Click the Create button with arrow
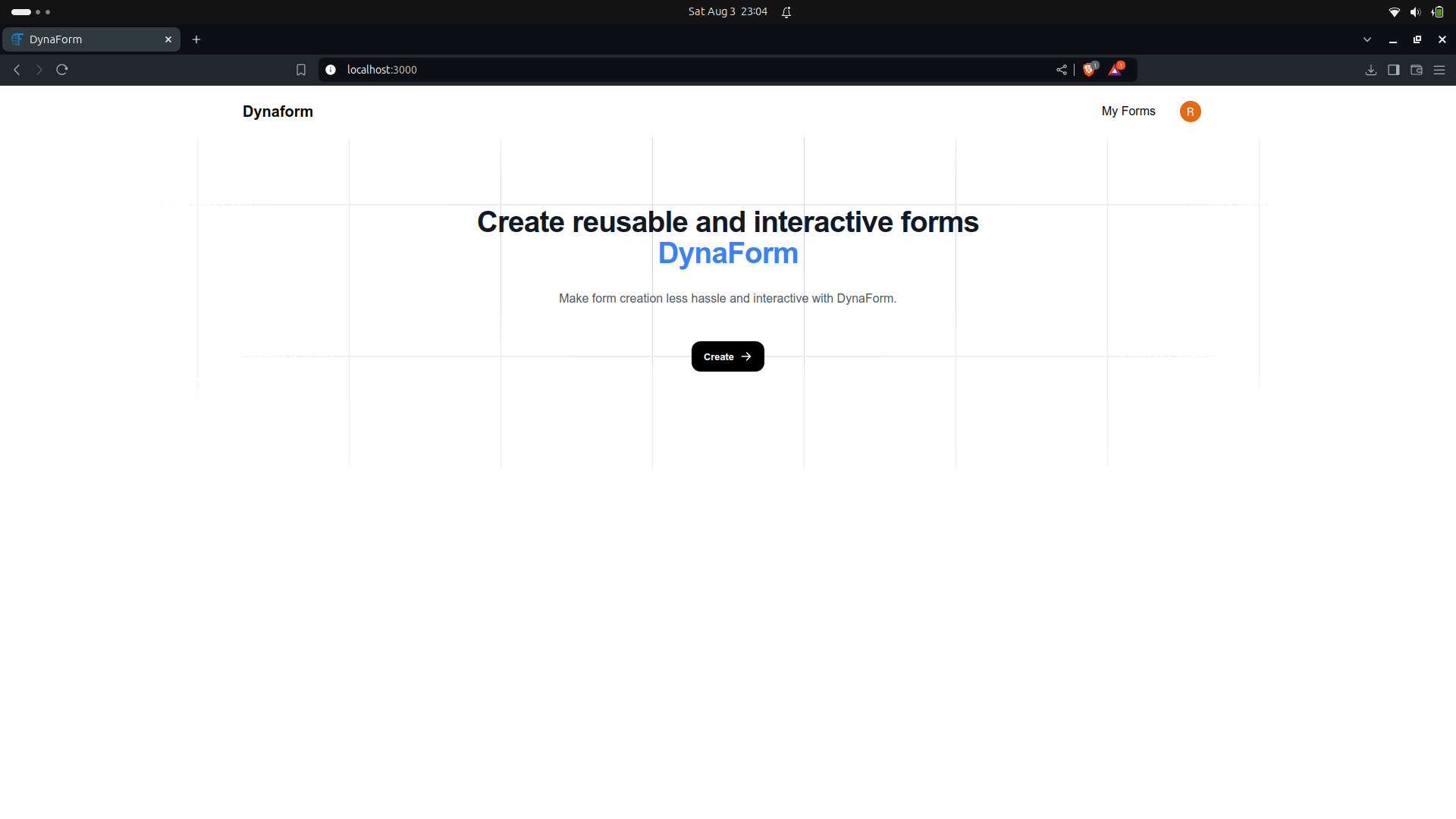The height and width of the screenshot is (819, 1456). 727,356
